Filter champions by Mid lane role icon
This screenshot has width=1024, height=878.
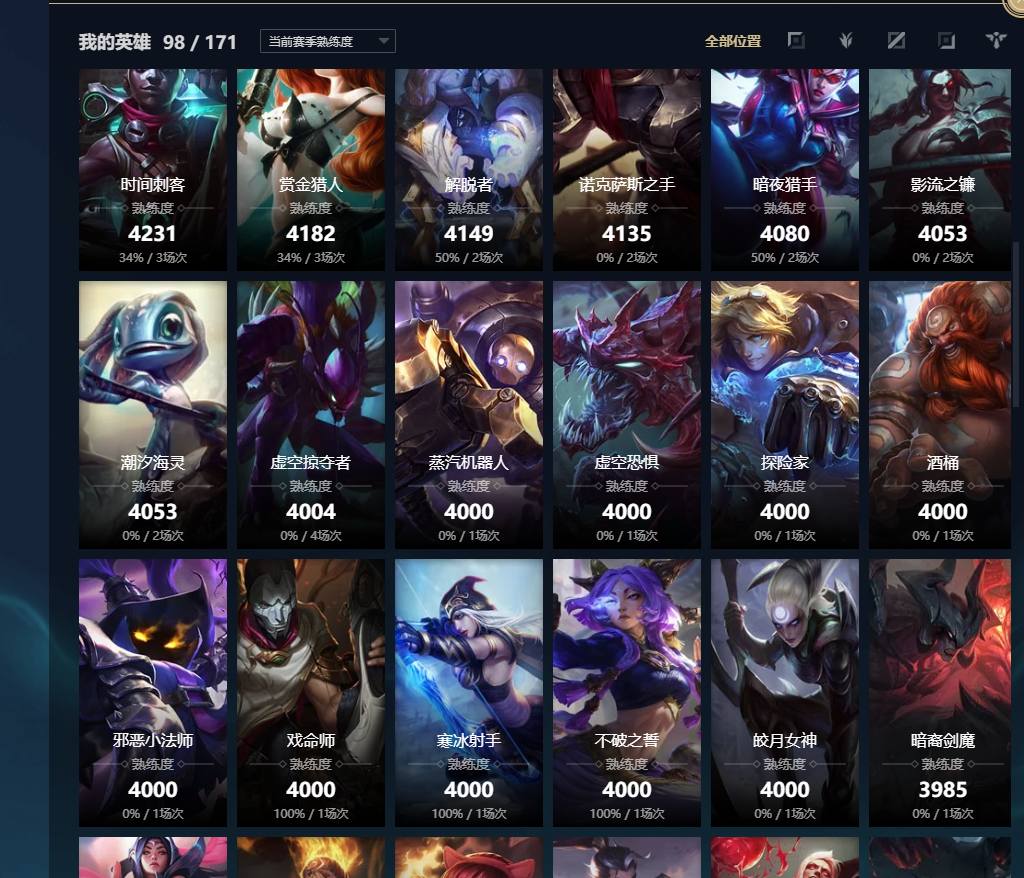pyautogui.click(x=896, y=41)
